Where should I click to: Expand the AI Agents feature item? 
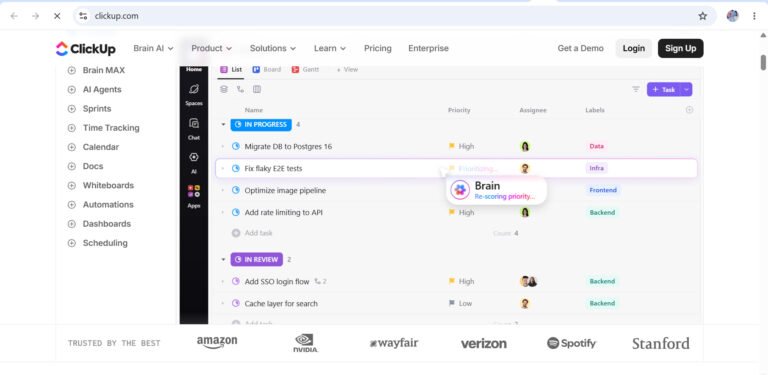72,90
